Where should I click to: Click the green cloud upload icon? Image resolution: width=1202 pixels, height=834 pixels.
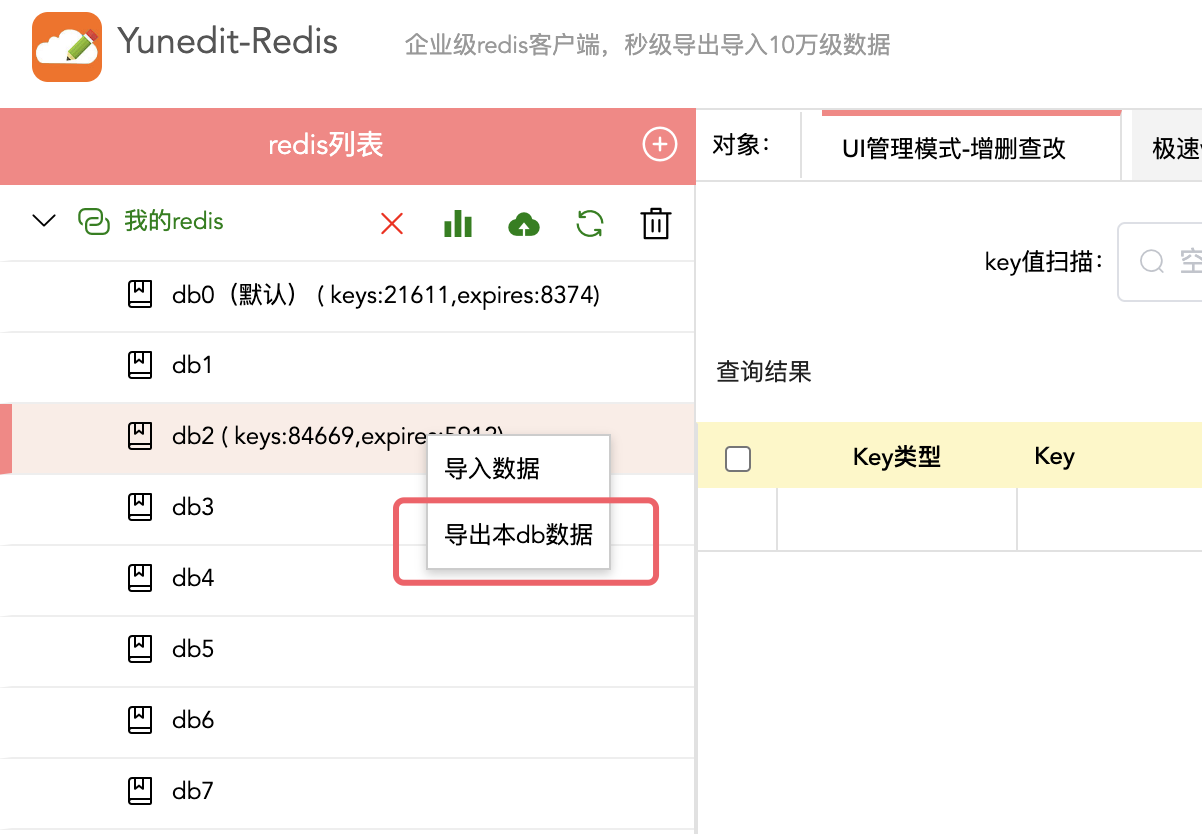524,225
